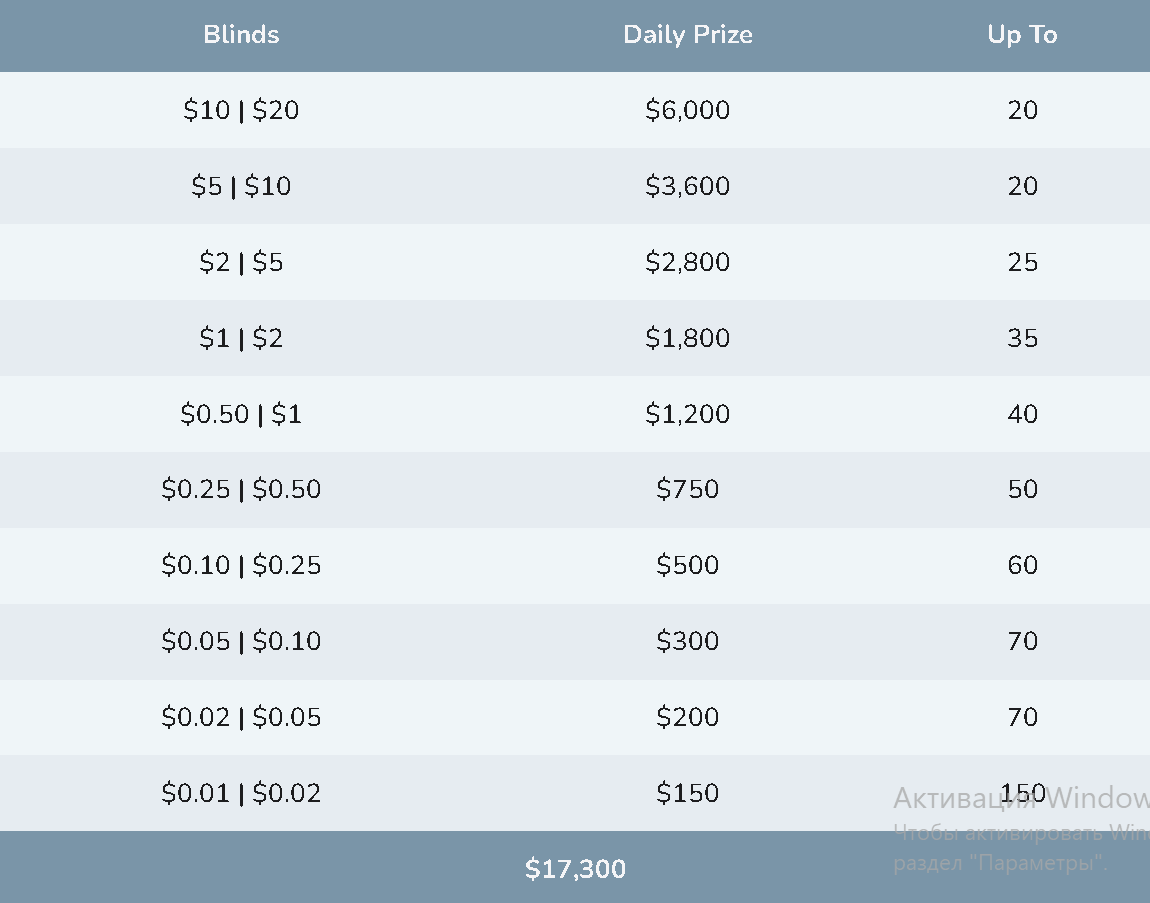Viewport: 1150px width, 903px height.
Task: Select the Up To value 25
Action: coord(1022,262)
